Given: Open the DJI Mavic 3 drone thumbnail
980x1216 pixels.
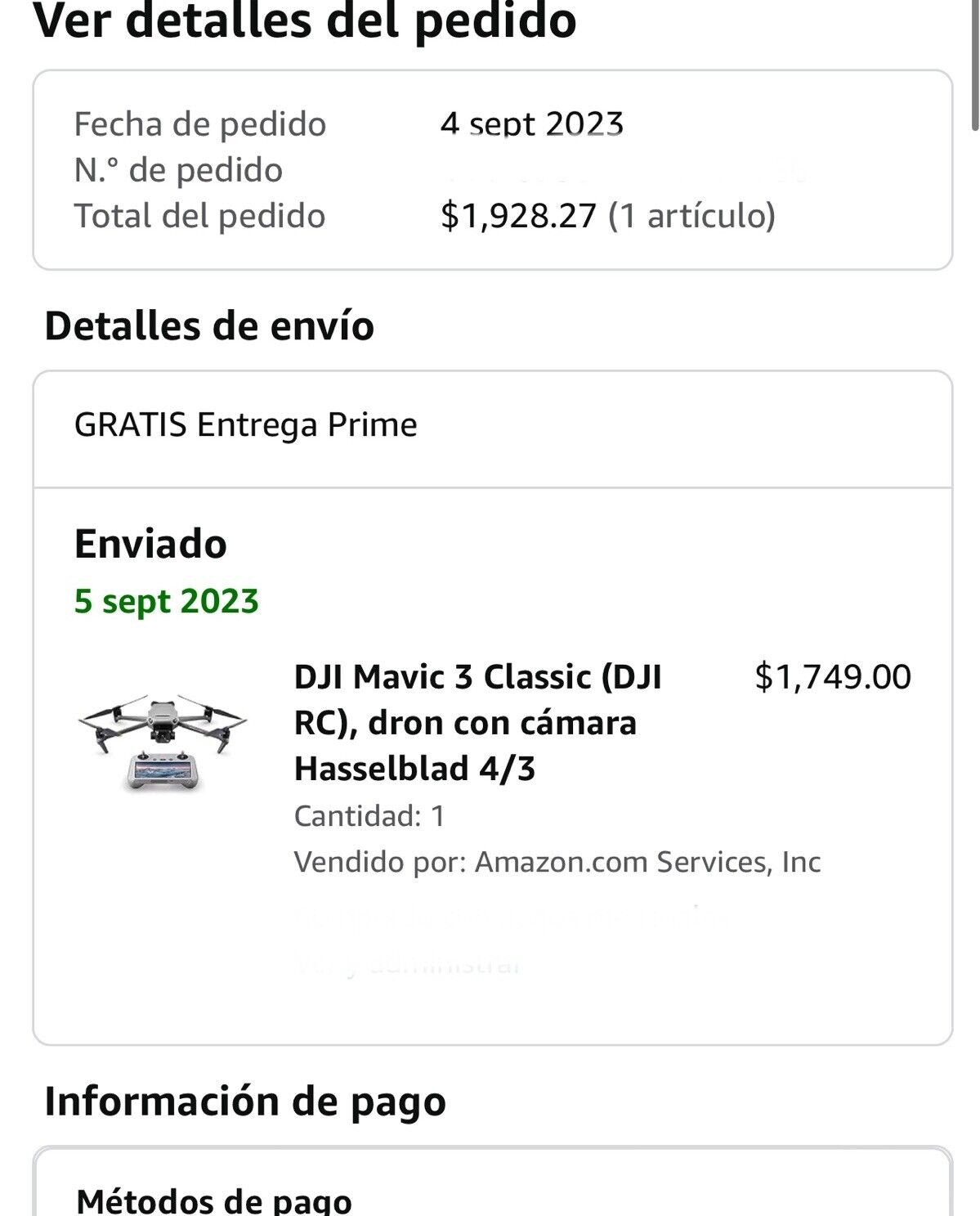Looking at the screenshot, I should (x=162, y=743).
